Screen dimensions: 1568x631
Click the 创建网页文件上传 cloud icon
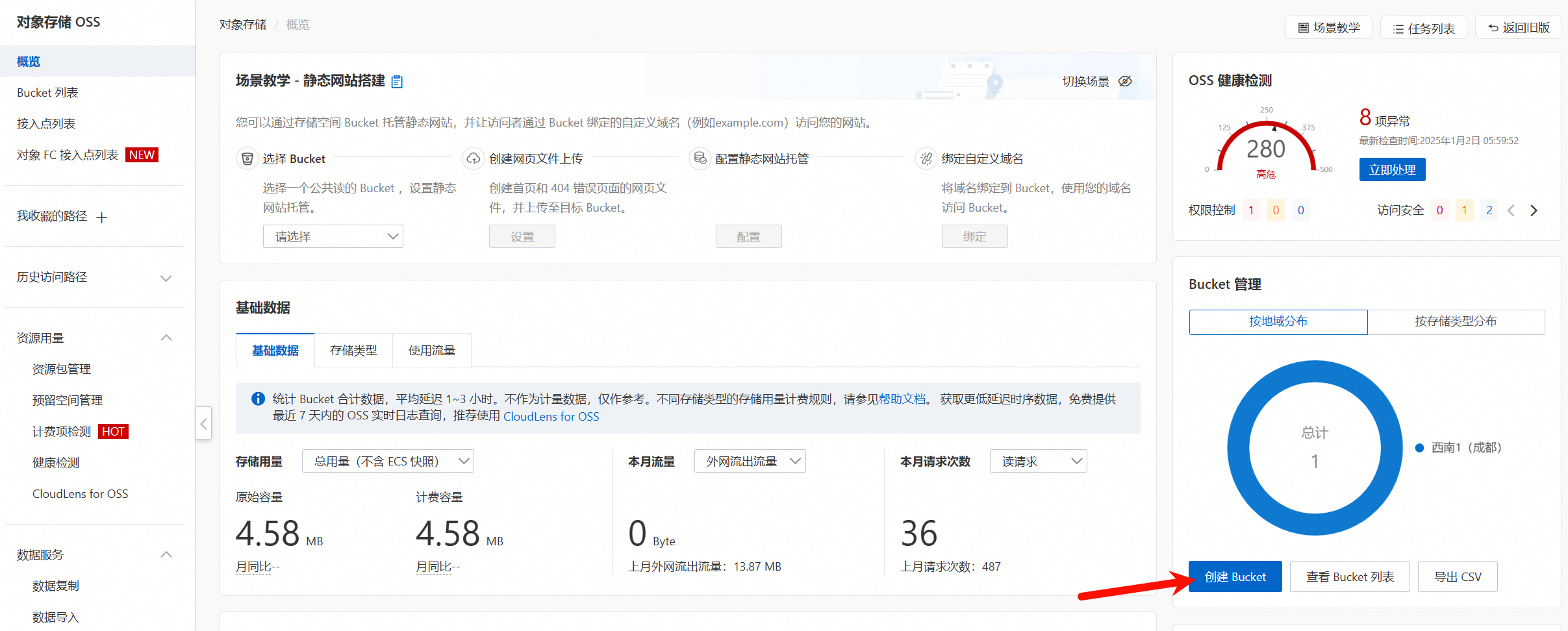[474, 159]
